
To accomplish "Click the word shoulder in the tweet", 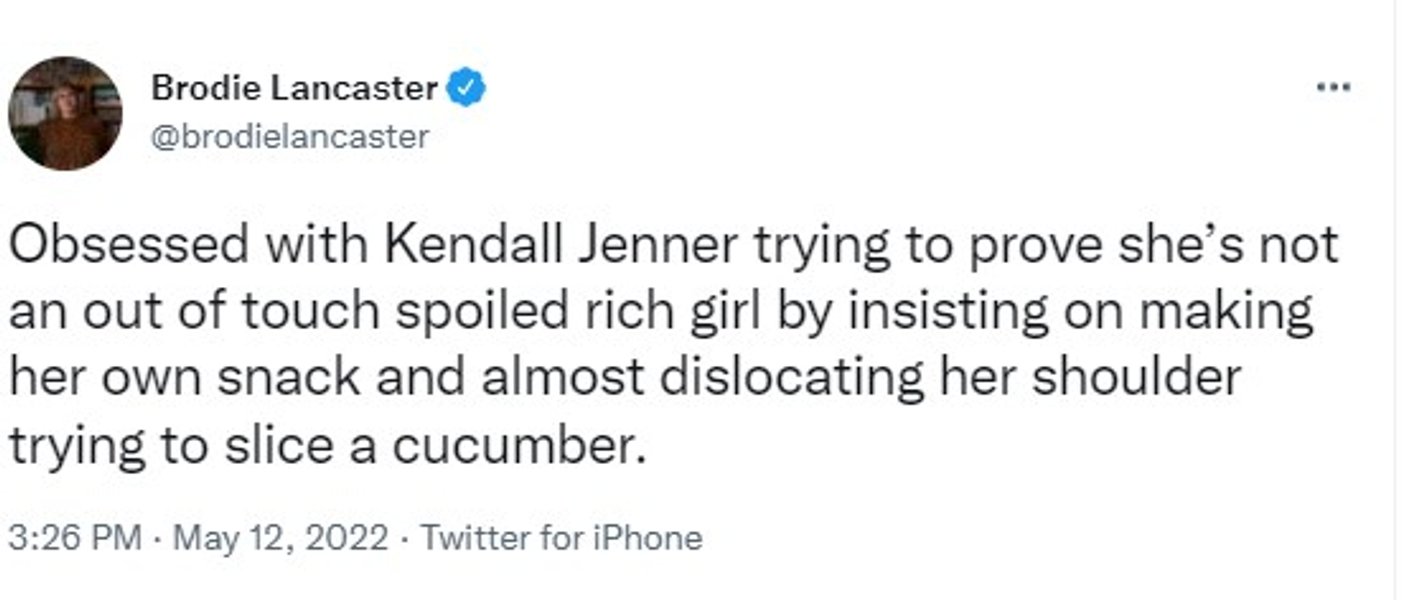I will coord(1138,378).
